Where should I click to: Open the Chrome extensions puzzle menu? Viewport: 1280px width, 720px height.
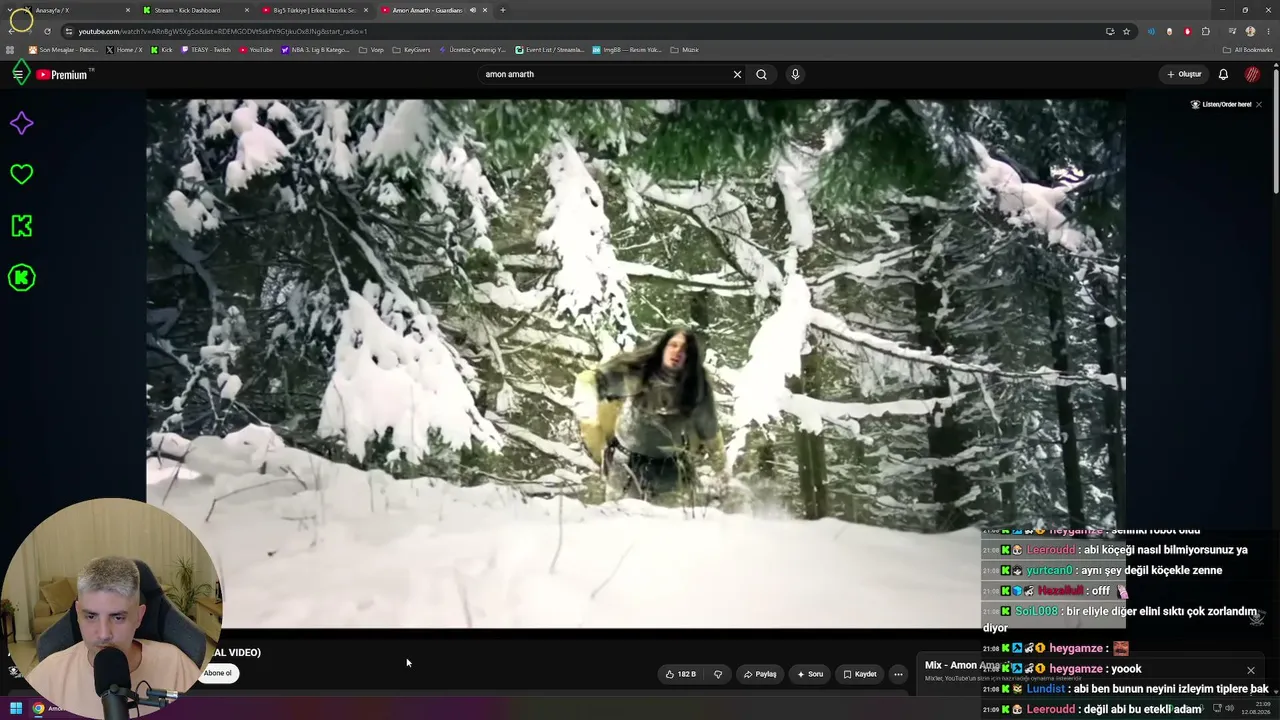(x=1205, y=31)
